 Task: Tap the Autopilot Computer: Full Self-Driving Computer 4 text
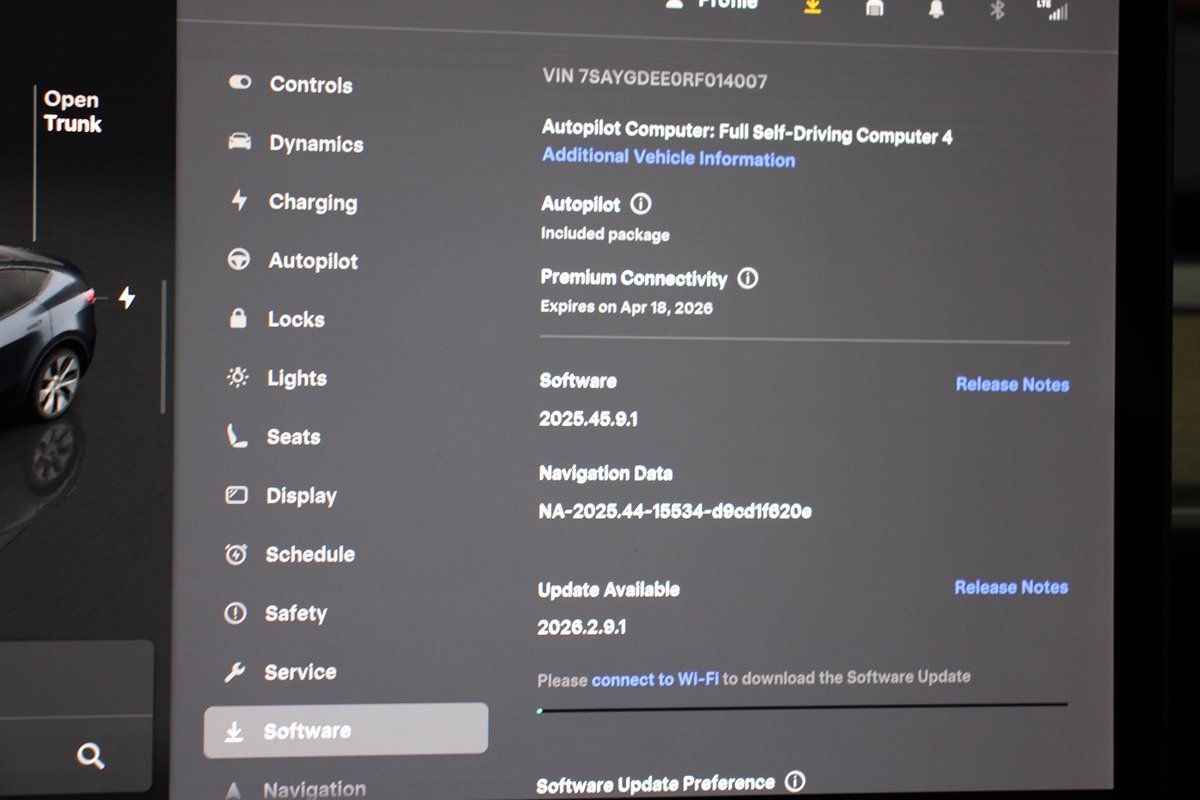(x=746, y=131)
